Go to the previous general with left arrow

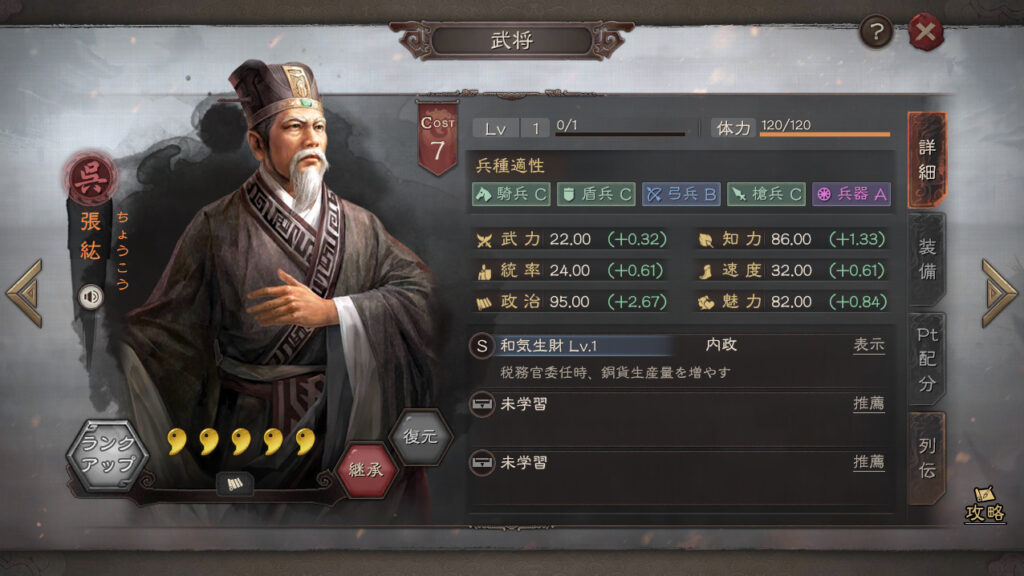click(25, 293)
